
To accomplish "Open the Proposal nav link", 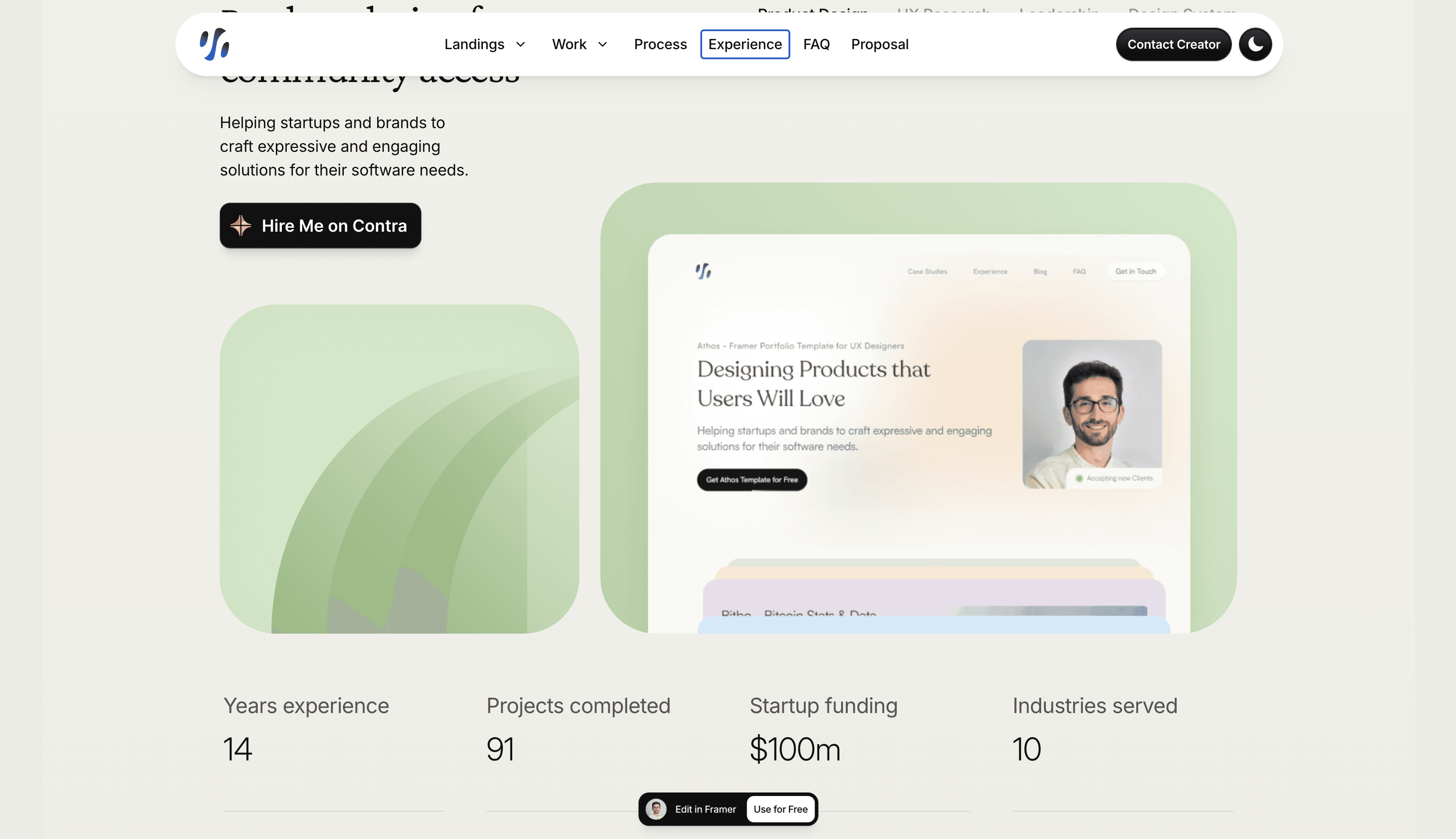I will 879,44.
